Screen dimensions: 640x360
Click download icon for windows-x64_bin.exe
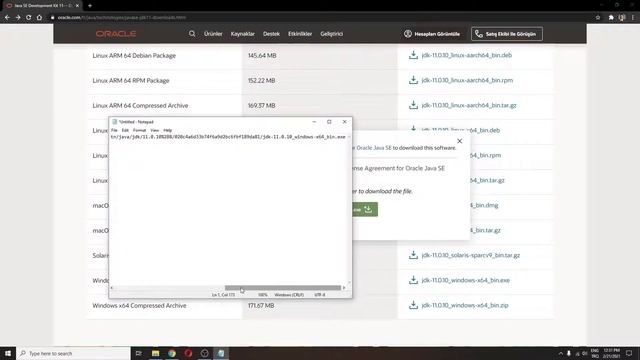click(413, 280)
